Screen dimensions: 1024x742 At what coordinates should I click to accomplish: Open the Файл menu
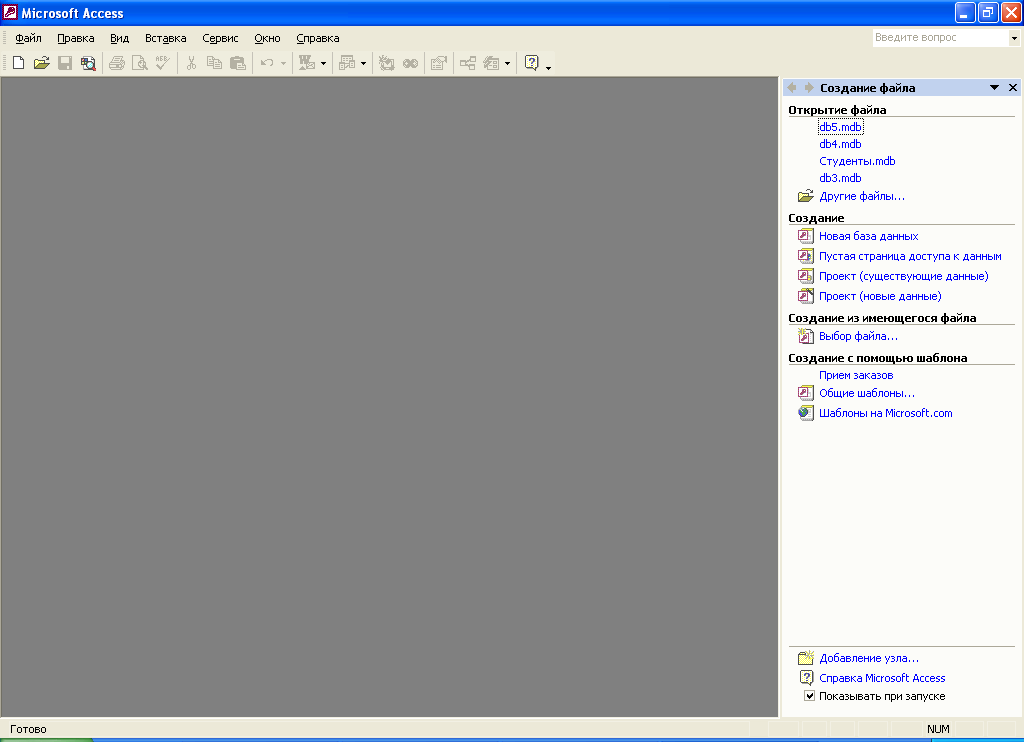coord(28,38)
